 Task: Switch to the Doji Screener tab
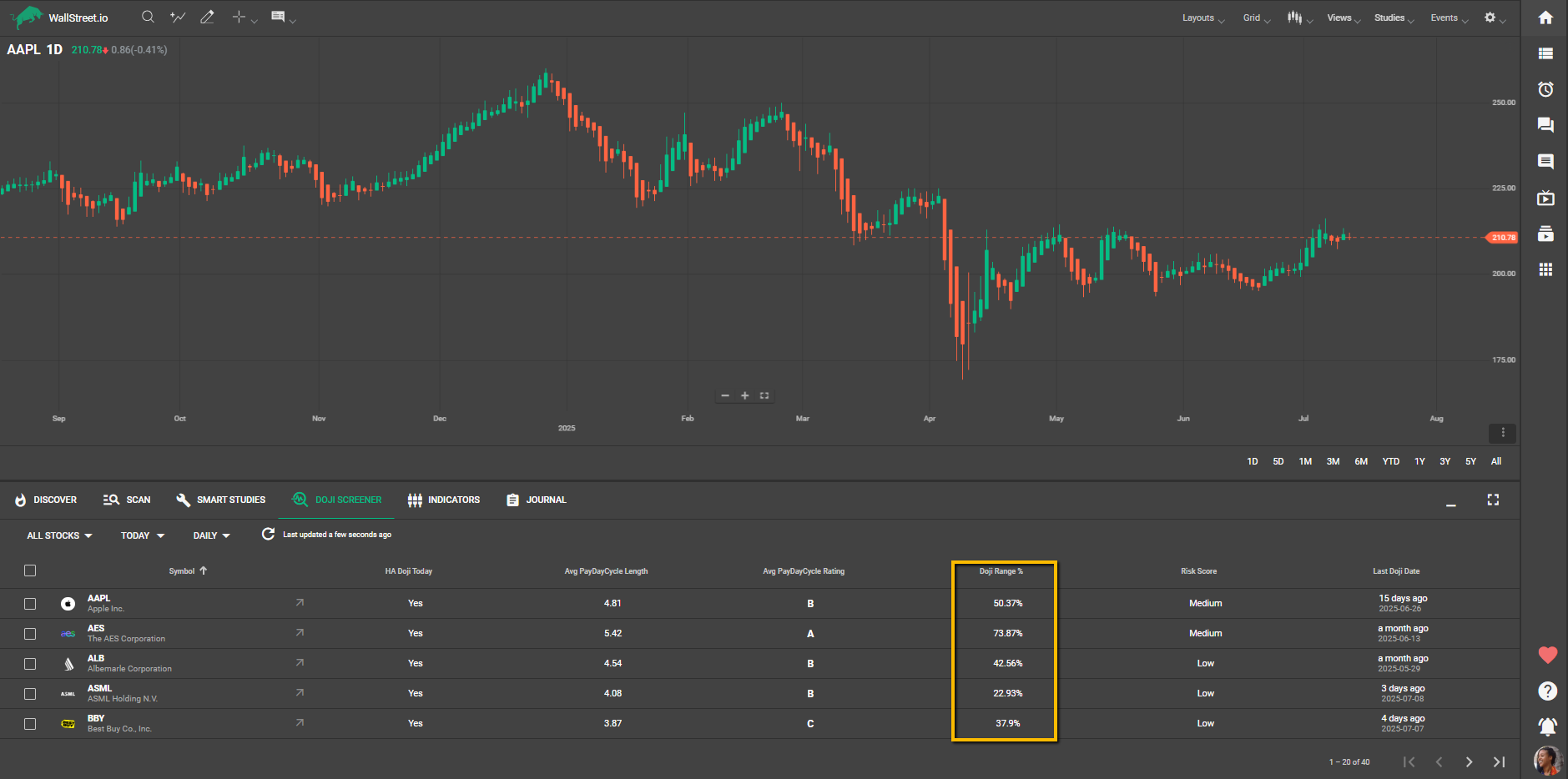click(337, 500)
